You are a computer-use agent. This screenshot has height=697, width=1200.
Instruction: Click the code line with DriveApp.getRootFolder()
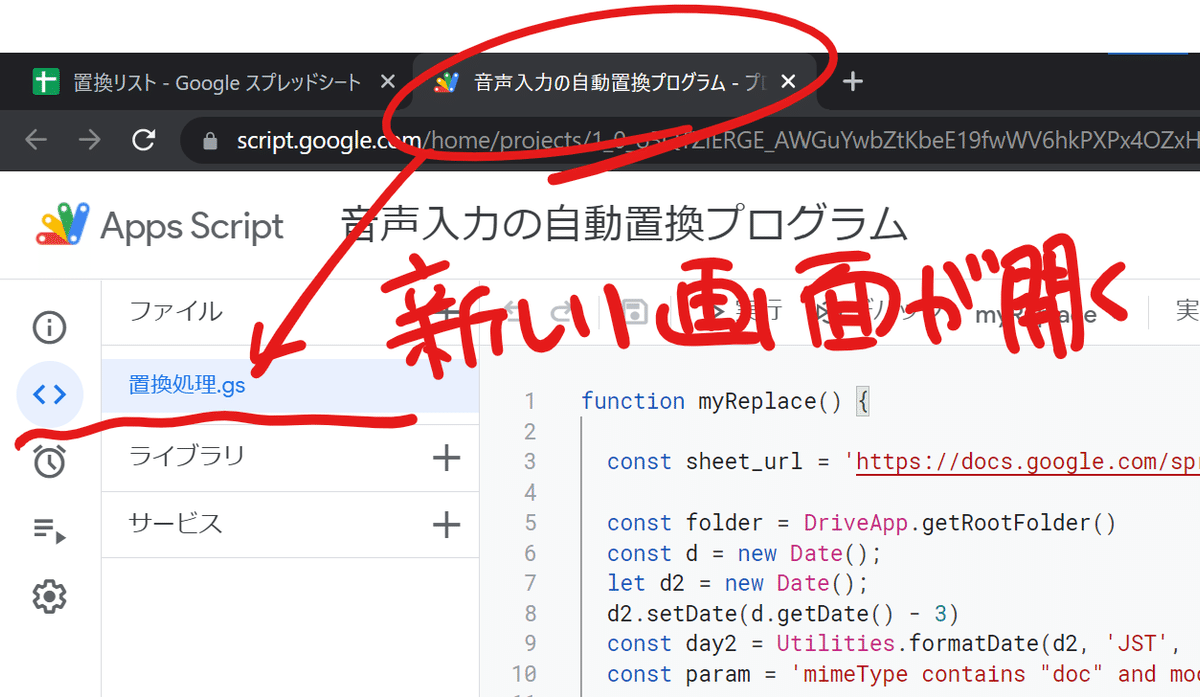860,523
